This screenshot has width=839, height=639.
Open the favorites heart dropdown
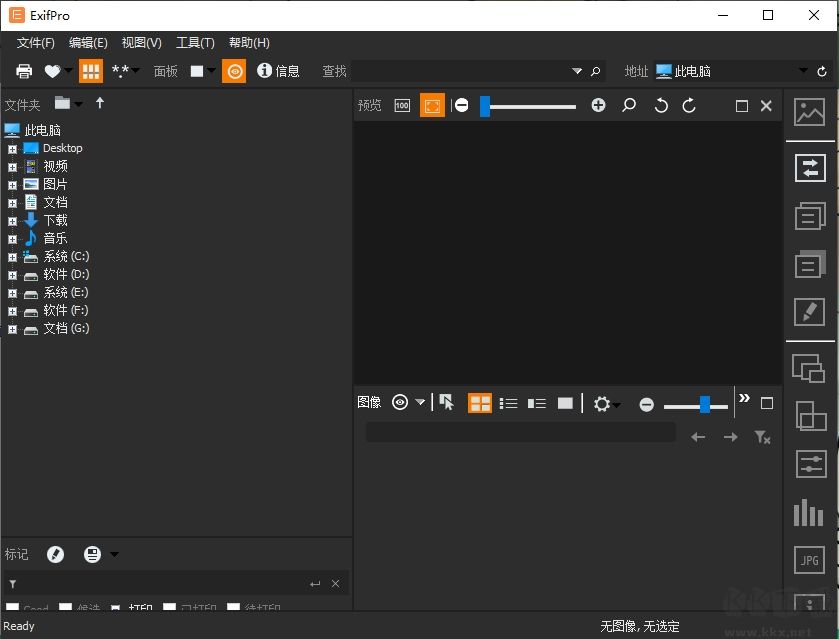(68, 71)
